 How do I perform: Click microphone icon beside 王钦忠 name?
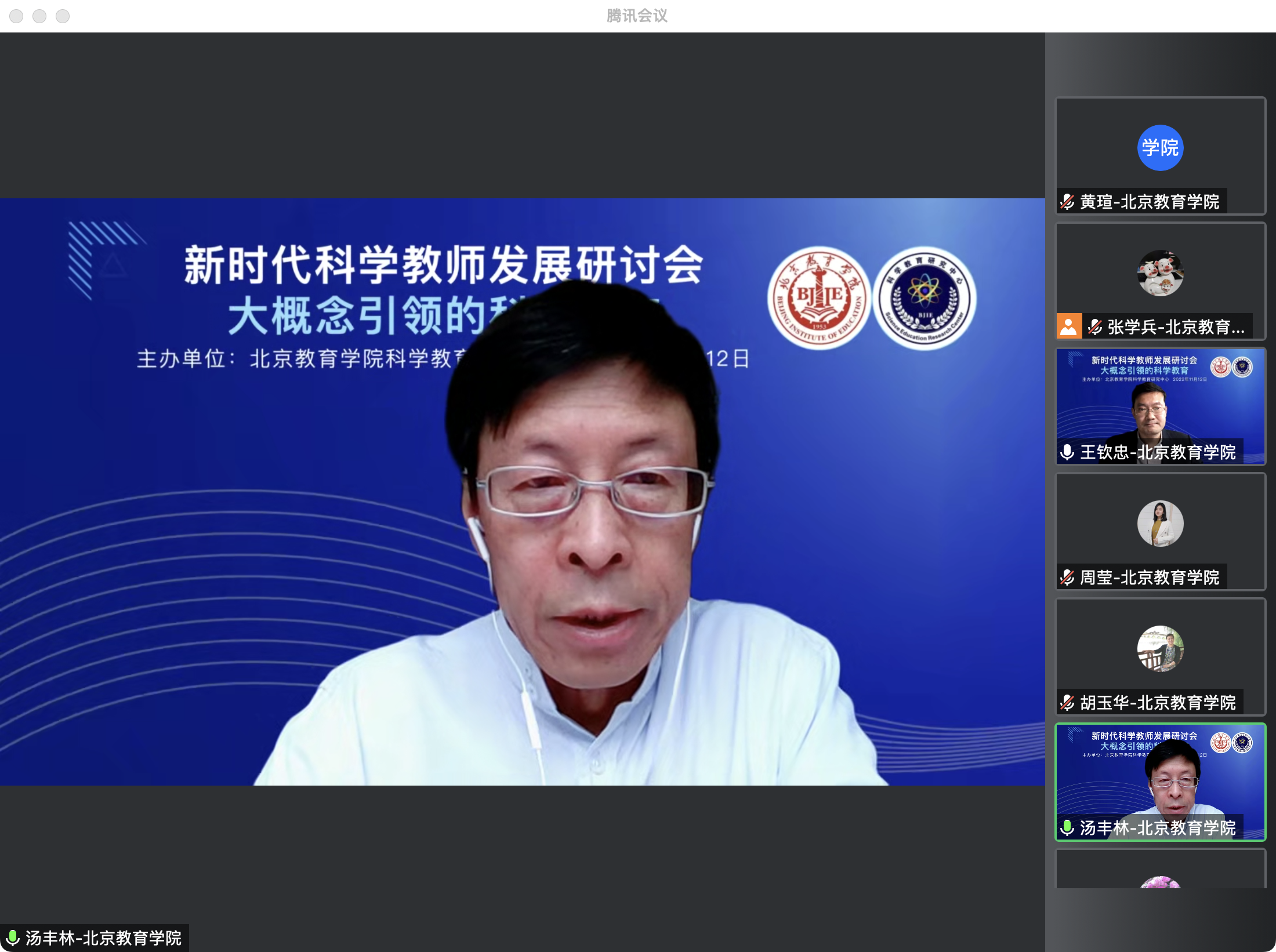coord(1067,452)
